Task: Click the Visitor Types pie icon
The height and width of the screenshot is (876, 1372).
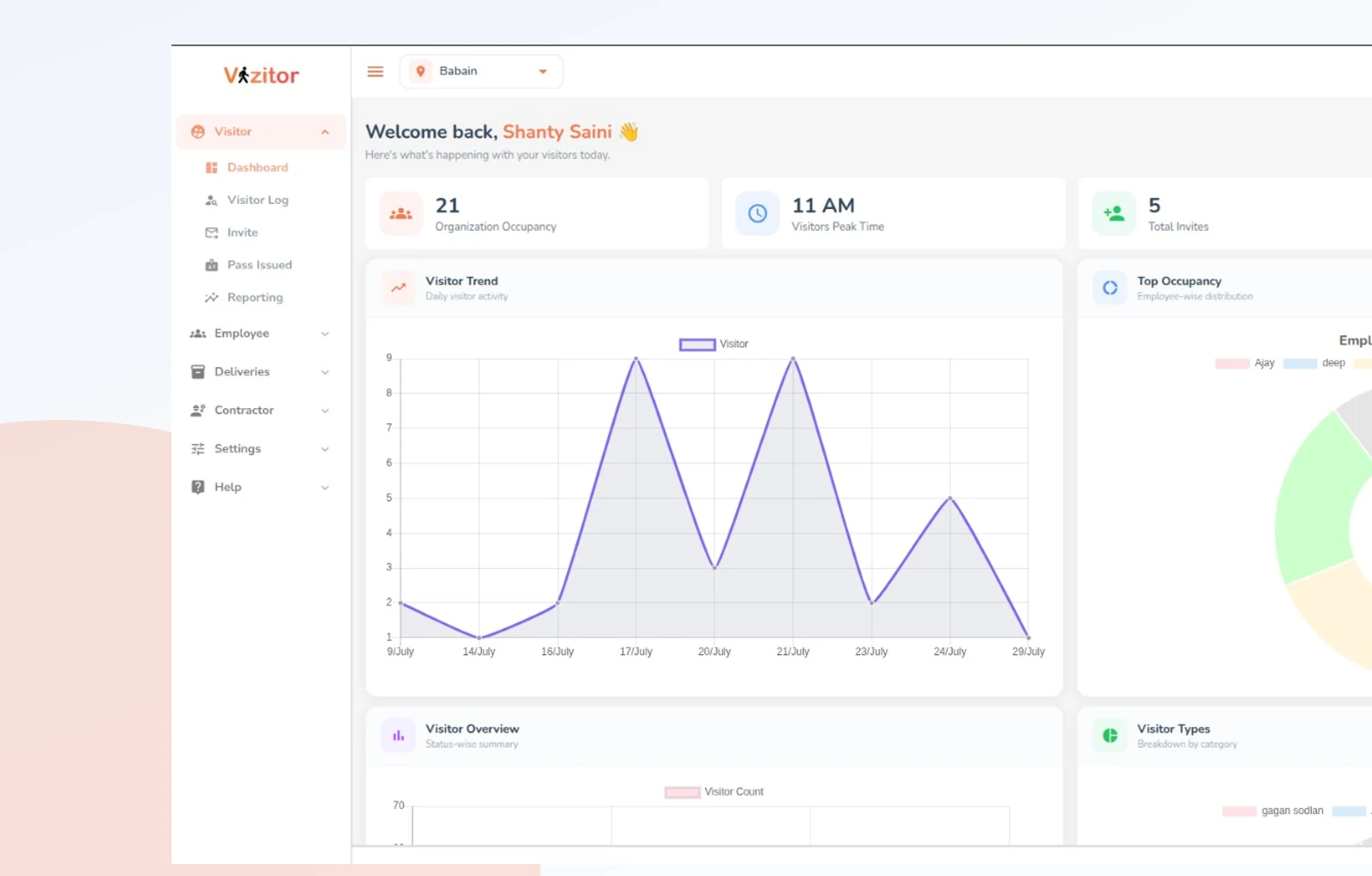Action: tap(1110, 735)
